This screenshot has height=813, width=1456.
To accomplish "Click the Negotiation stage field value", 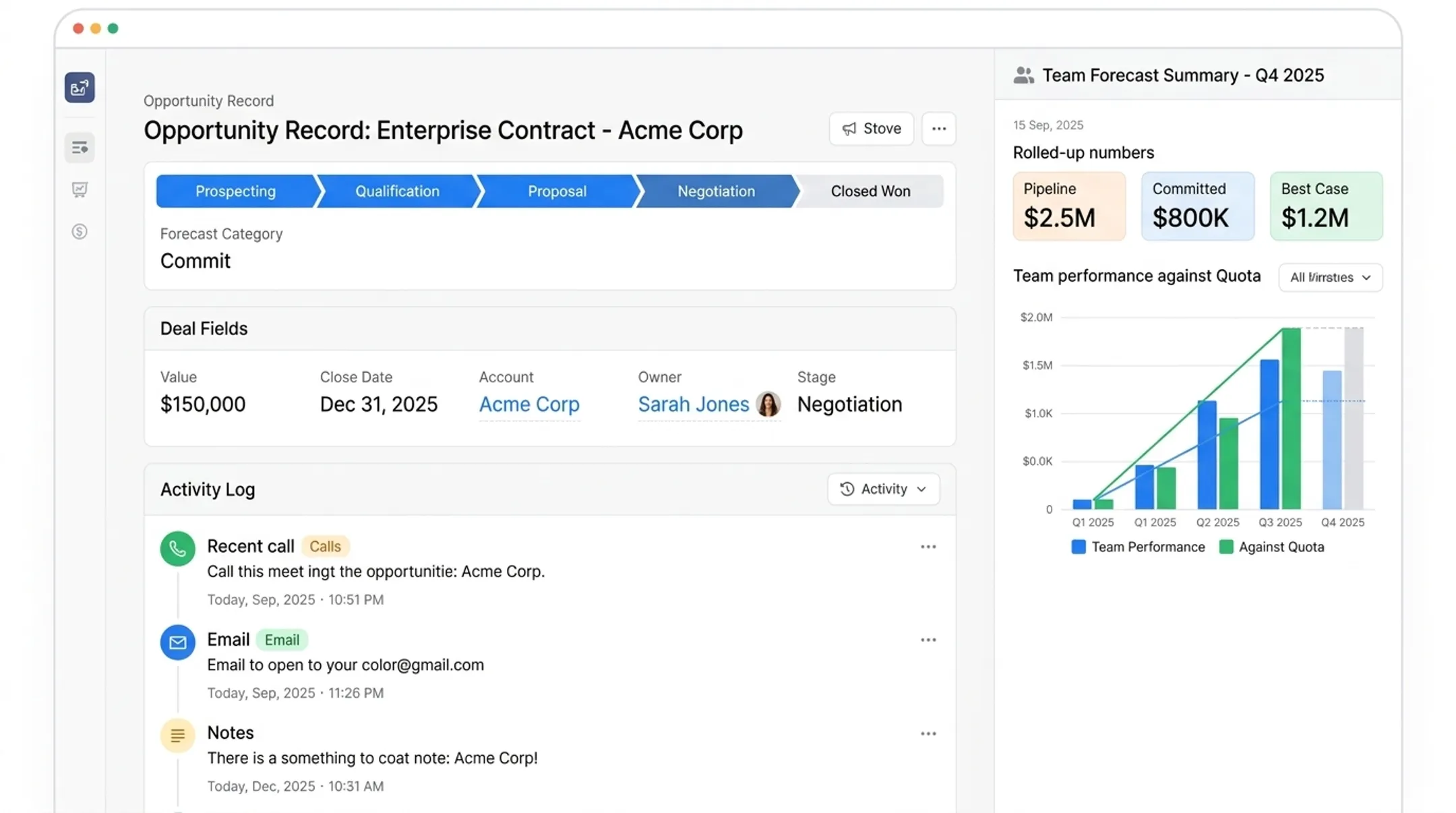I will pyautogui.click(x=849, y=404).
